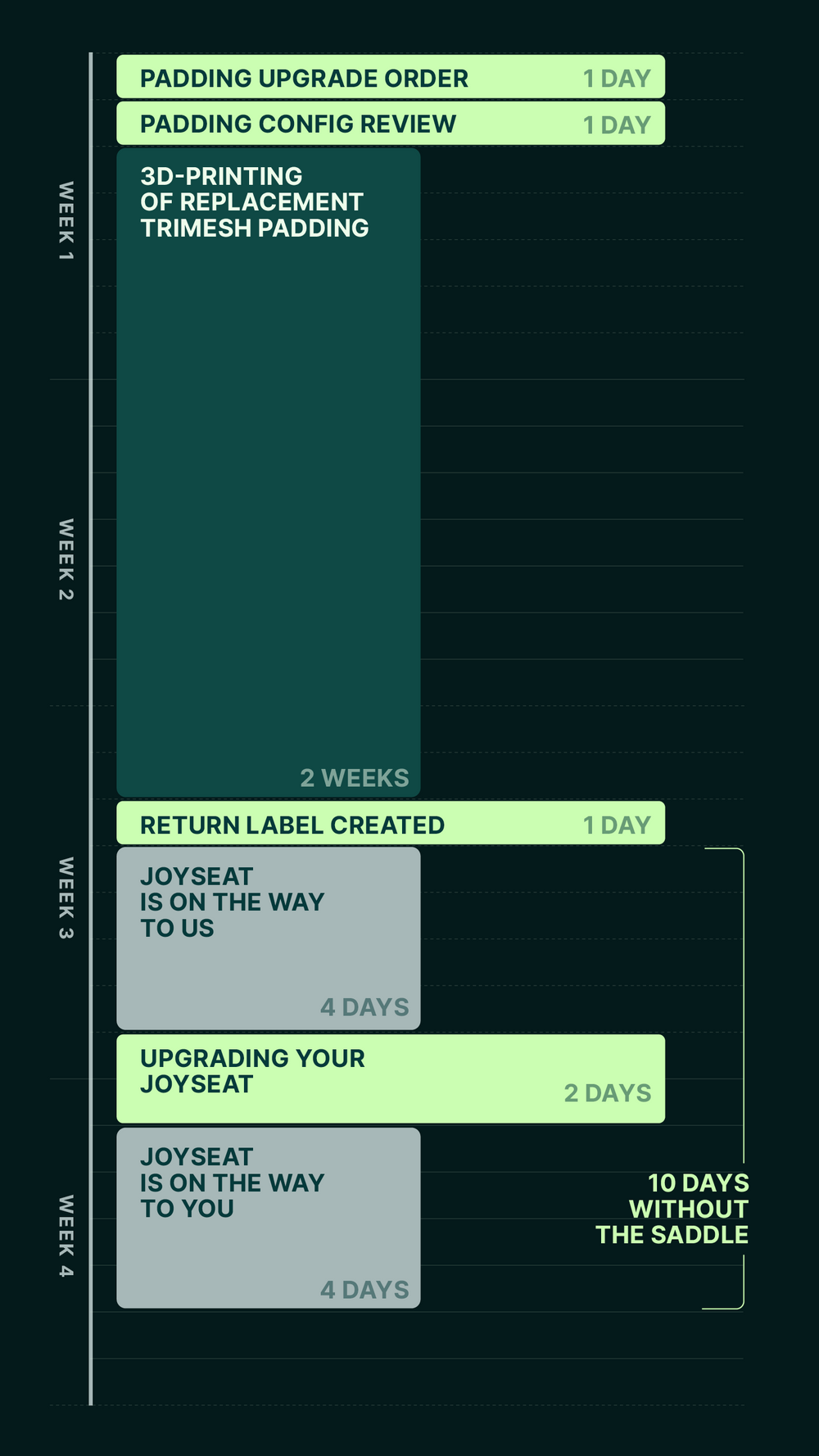The image size is (819, 1456).
Task: Click the vertical timeline axis line
Action: [91, 729]
